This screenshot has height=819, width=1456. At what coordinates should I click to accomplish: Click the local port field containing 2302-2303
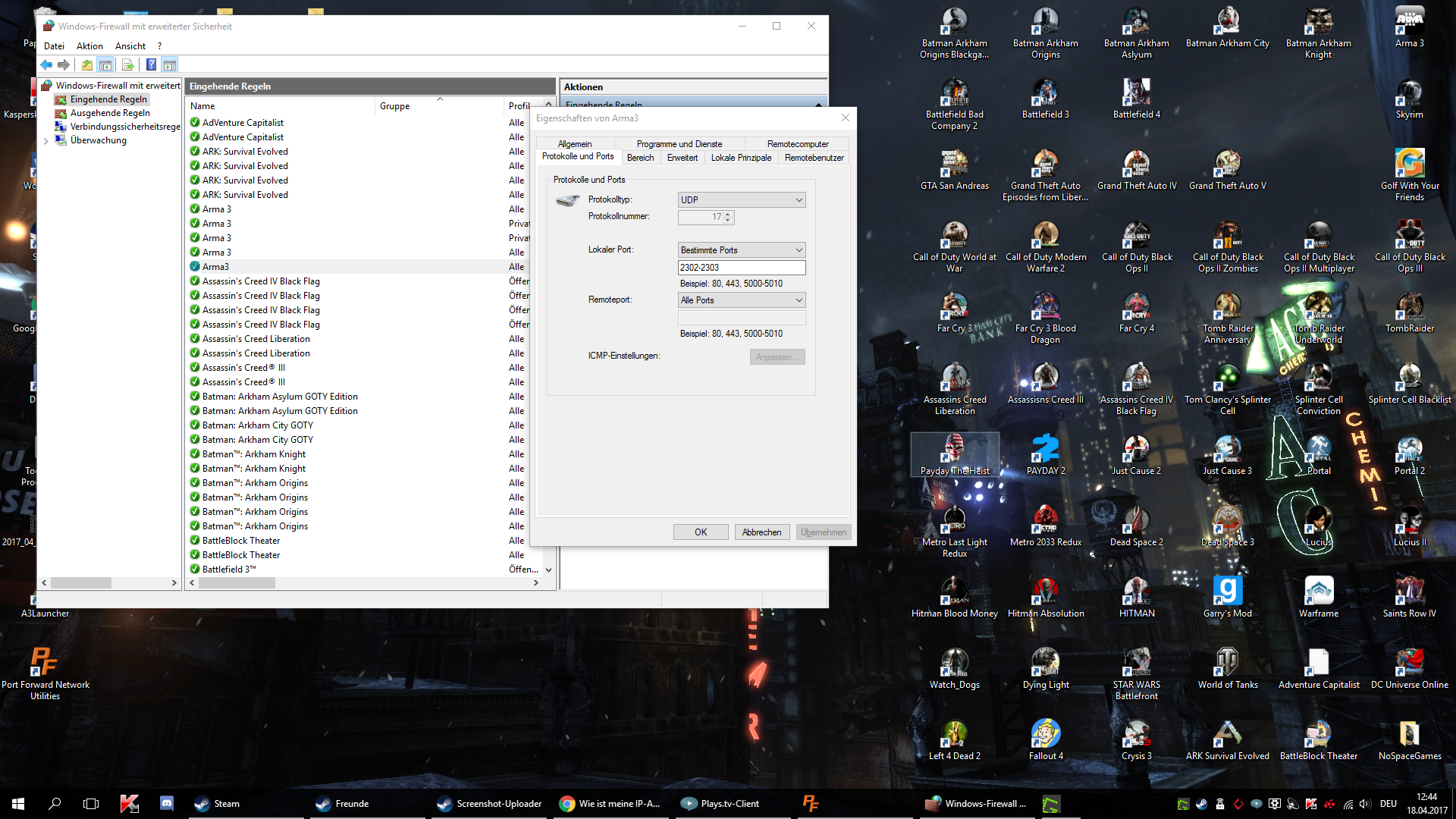tap(741, 268)
